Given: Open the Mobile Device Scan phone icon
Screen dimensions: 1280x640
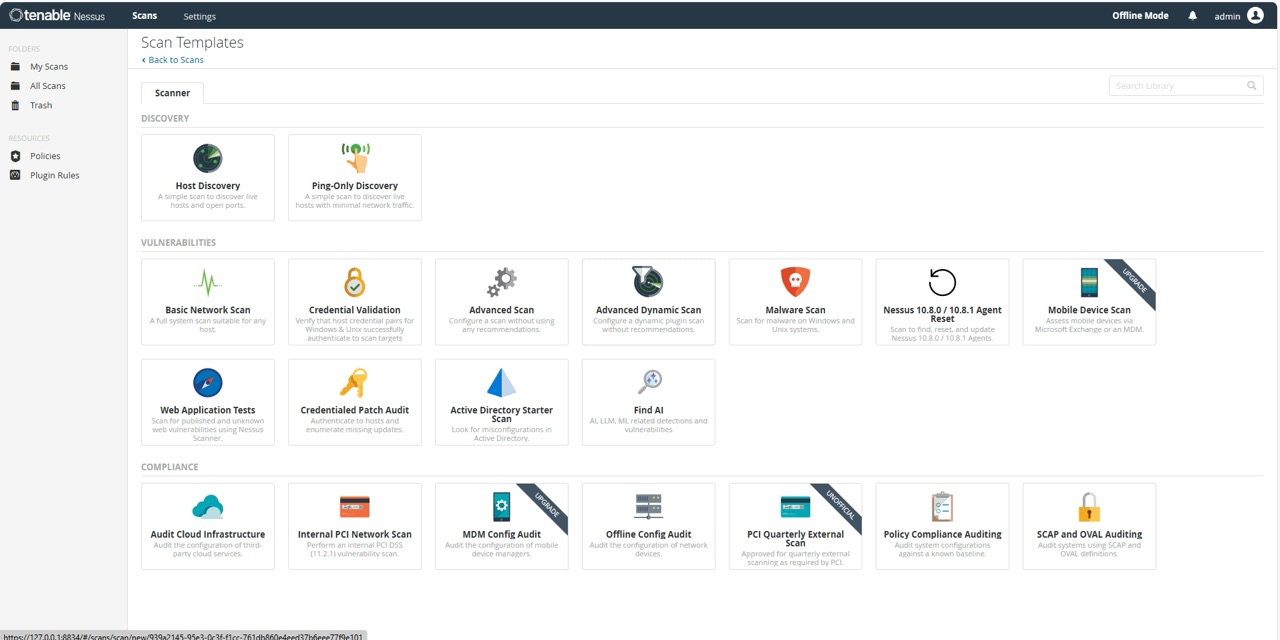Looking at the screenshot, I should tap(1089, 282).
